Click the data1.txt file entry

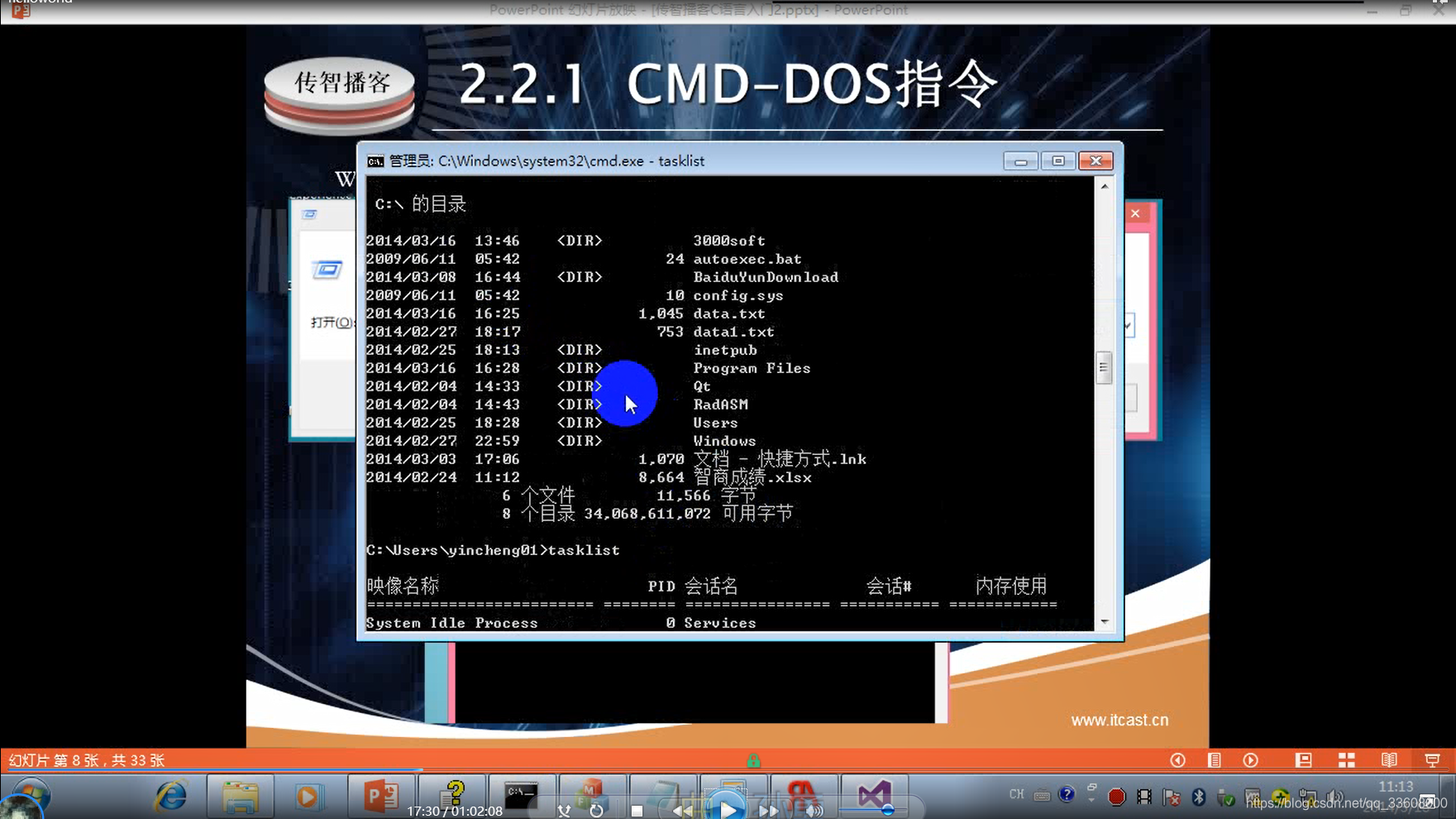733,332
